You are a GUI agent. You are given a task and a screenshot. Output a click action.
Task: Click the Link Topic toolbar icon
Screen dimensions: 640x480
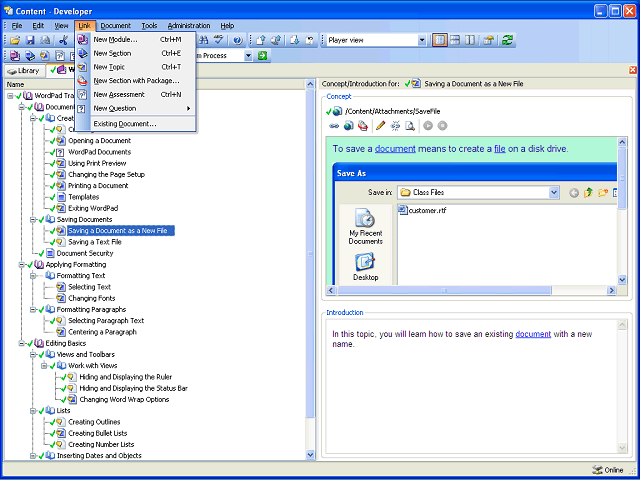[45, 56]
